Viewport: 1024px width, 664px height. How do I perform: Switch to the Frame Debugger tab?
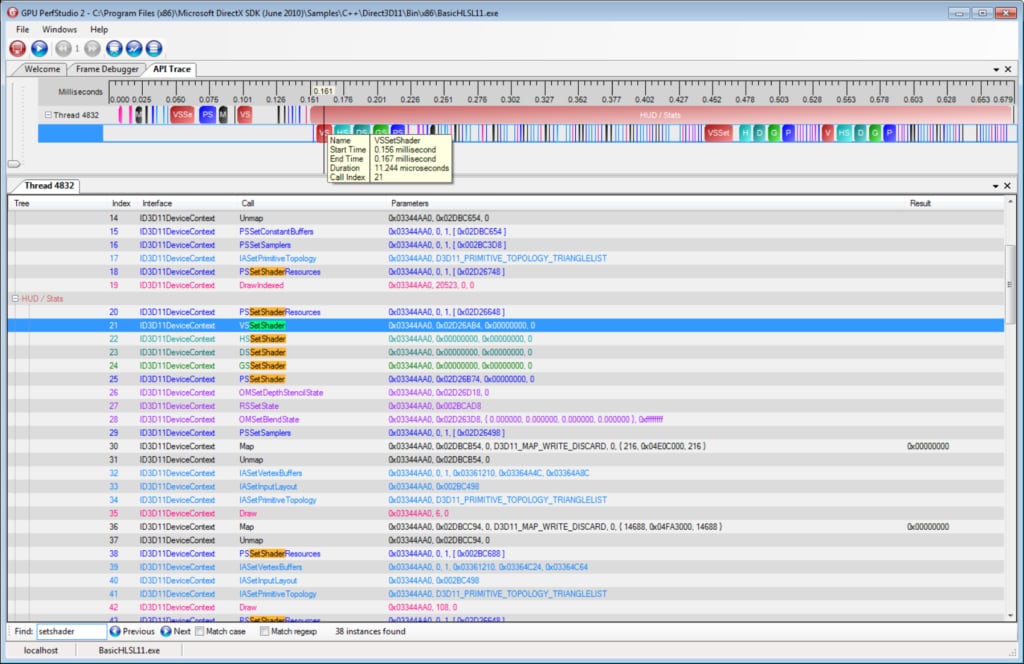pyautogui.click(x=106, y=69)
